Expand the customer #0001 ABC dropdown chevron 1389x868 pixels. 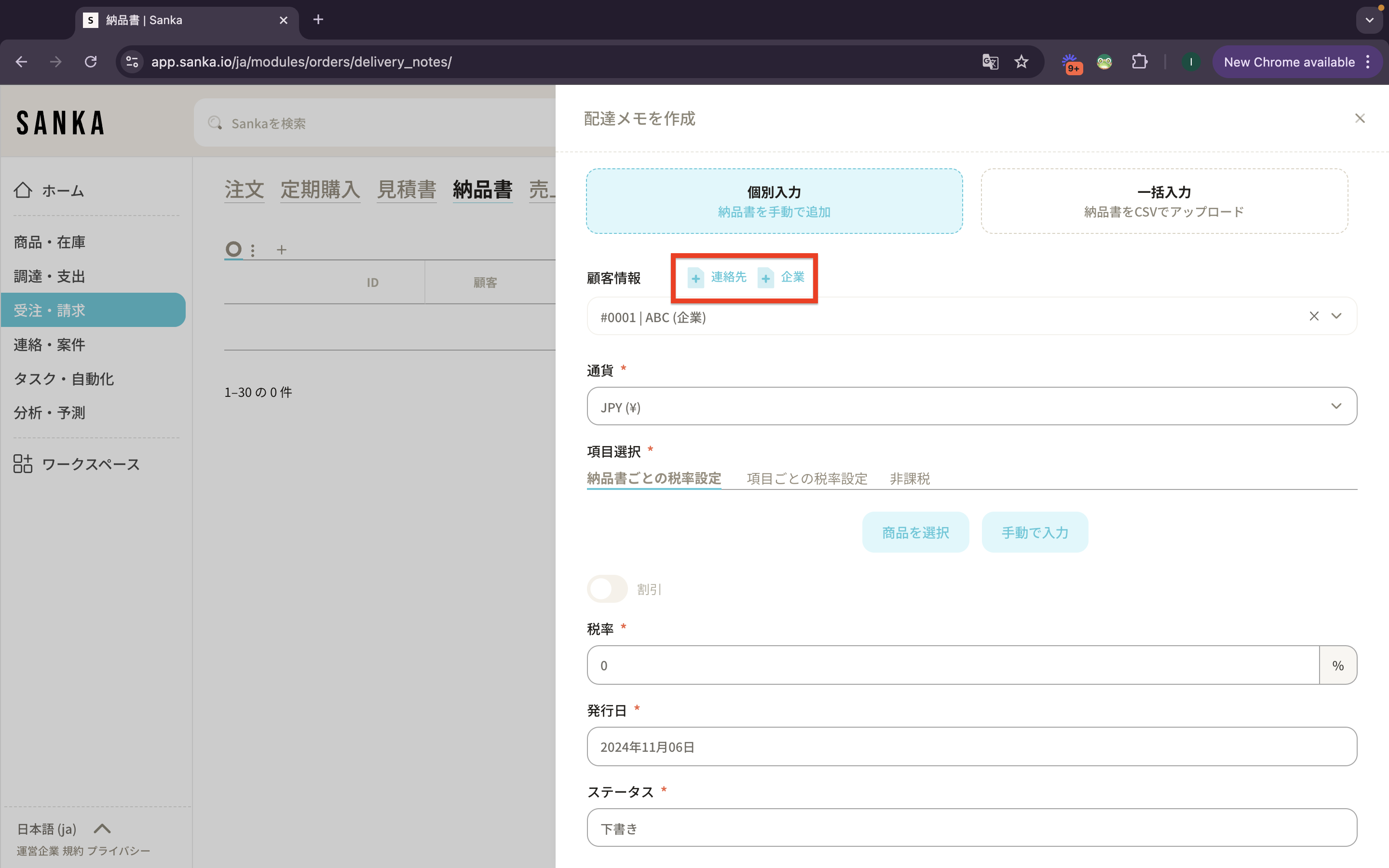click(x=1336, y=316)
